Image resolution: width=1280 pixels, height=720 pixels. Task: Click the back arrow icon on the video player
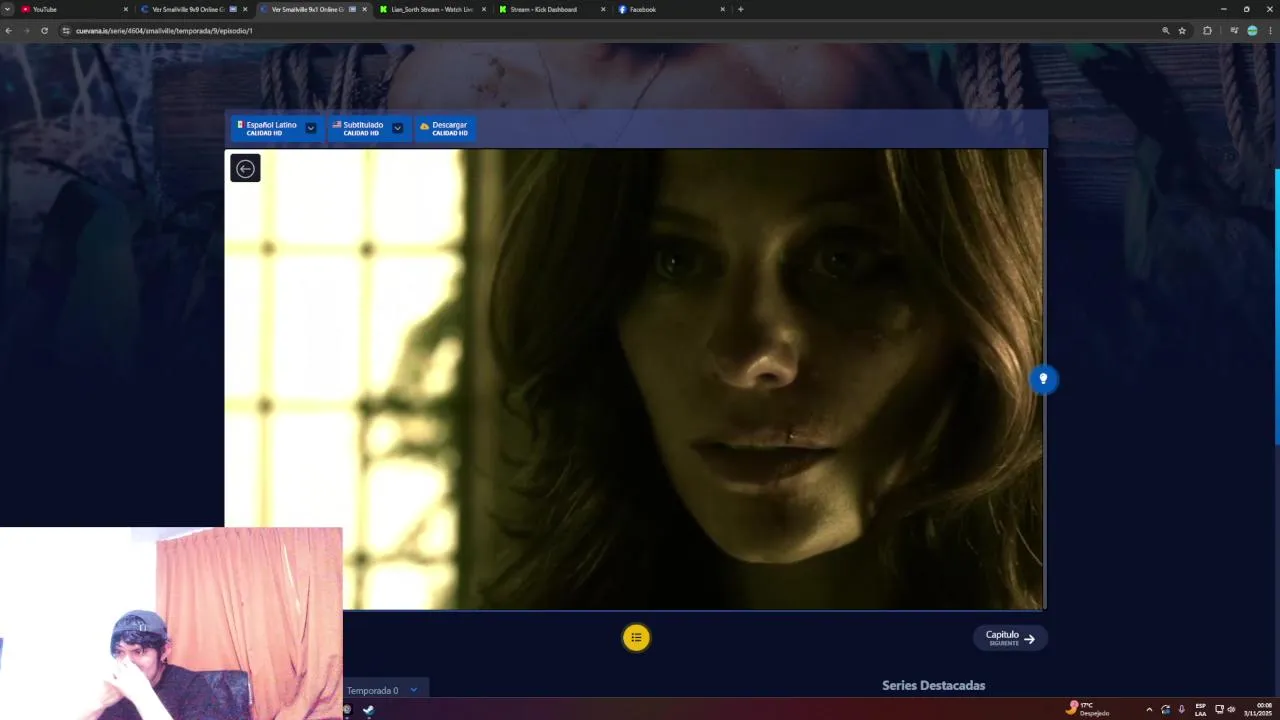(x=245, y=168)
